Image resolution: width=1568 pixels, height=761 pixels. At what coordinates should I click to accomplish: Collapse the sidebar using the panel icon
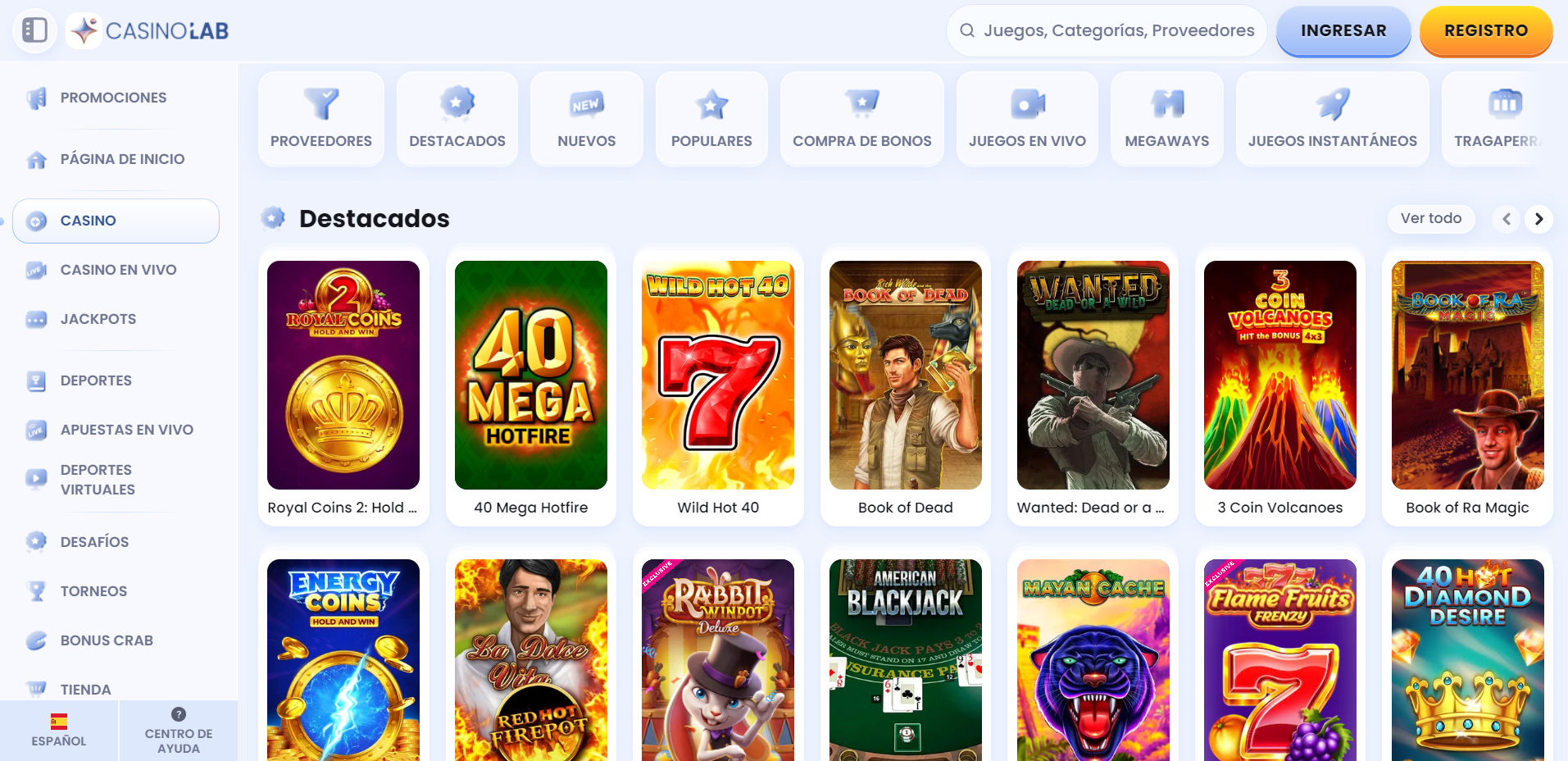point(34,30)
